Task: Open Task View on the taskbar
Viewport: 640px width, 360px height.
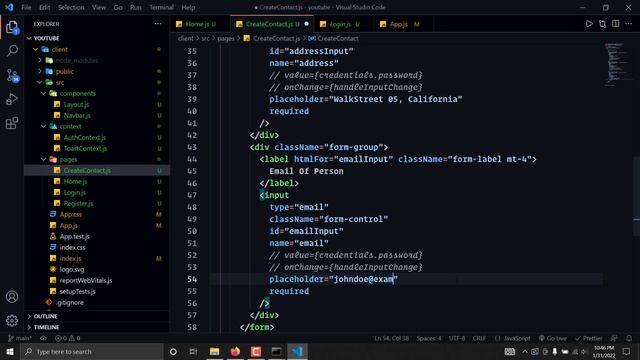Action: (193, 351)
